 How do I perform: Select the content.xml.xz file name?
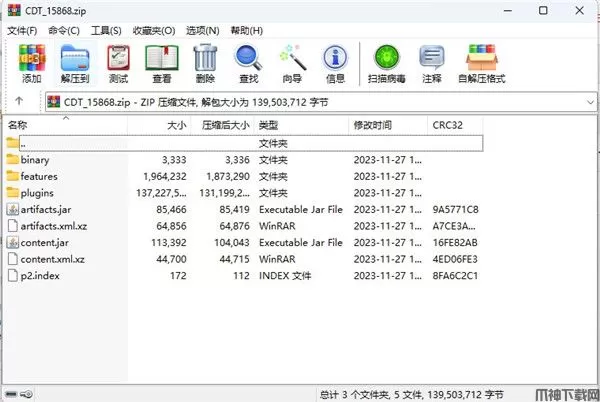tap(52, 259)
